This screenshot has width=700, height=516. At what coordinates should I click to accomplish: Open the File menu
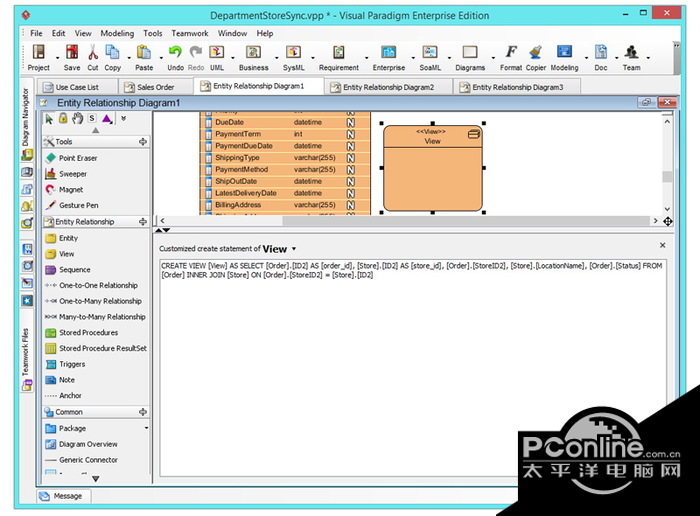coord(36,33)
